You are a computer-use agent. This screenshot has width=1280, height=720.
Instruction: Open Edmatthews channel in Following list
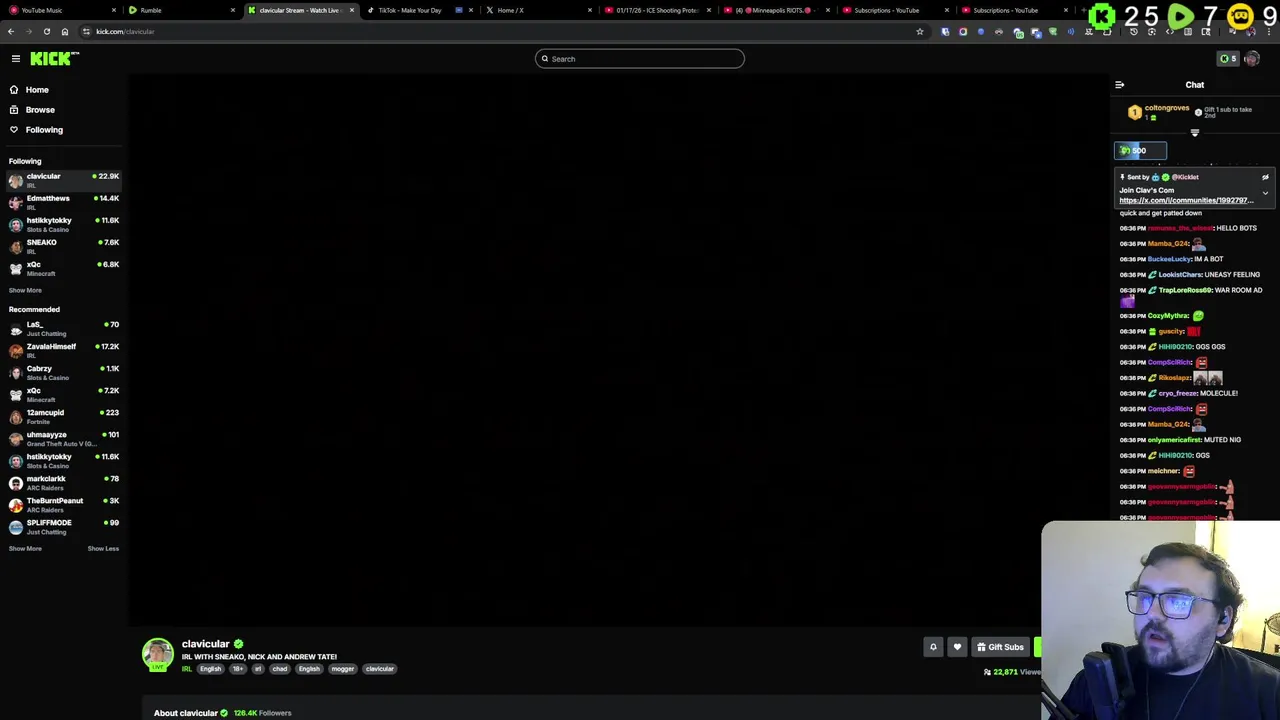tap(64, 202)
